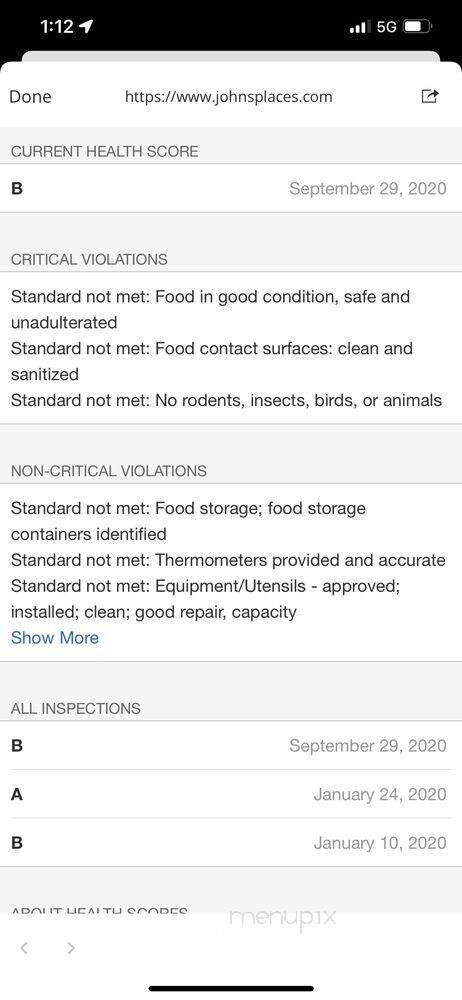The width and height of the screenshot is (462, 1000).
Task: Open the January 24, 2020 inspection with grade A
Action: point(231,794)
